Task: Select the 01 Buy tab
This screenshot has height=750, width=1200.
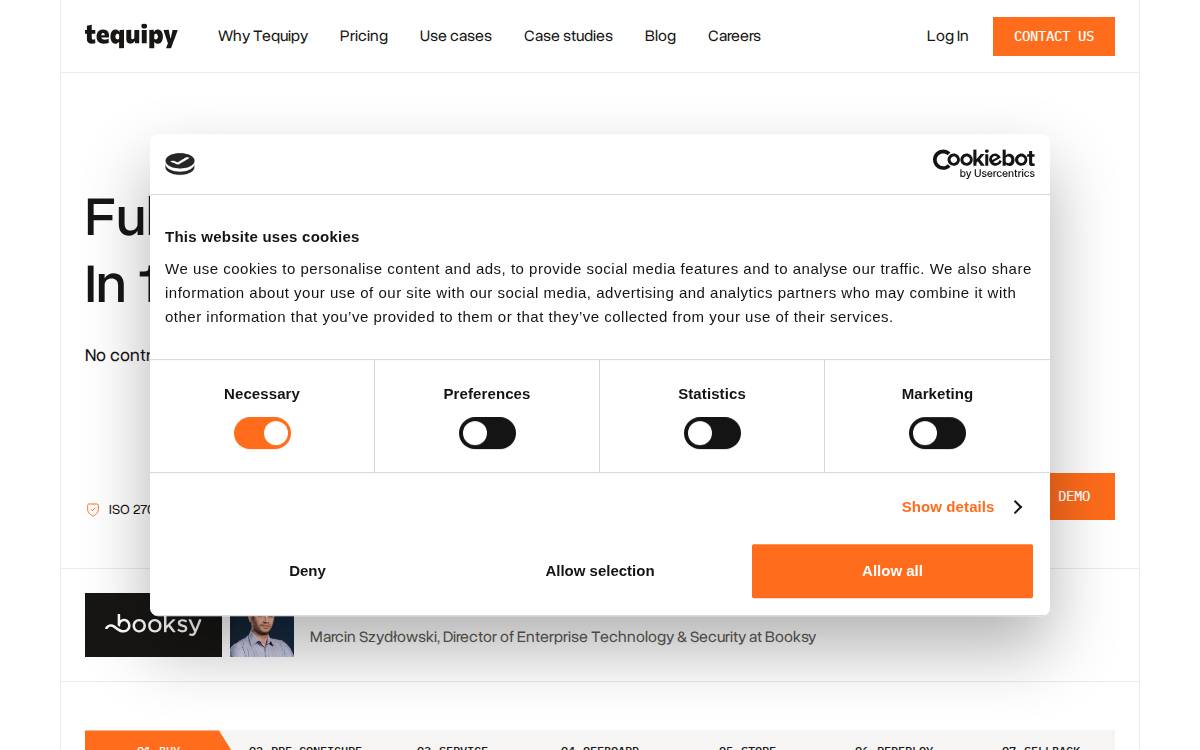Action: pyautogui.click(x=158, y=741)
